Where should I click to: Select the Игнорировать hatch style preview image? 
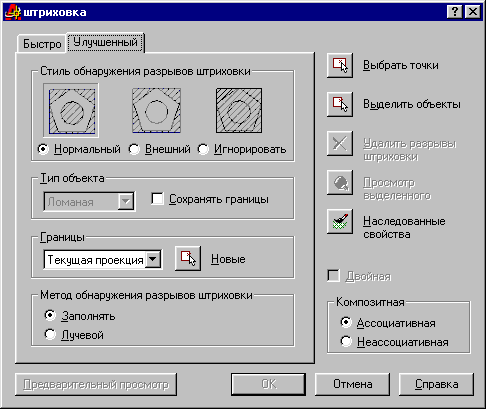[239, 110]
